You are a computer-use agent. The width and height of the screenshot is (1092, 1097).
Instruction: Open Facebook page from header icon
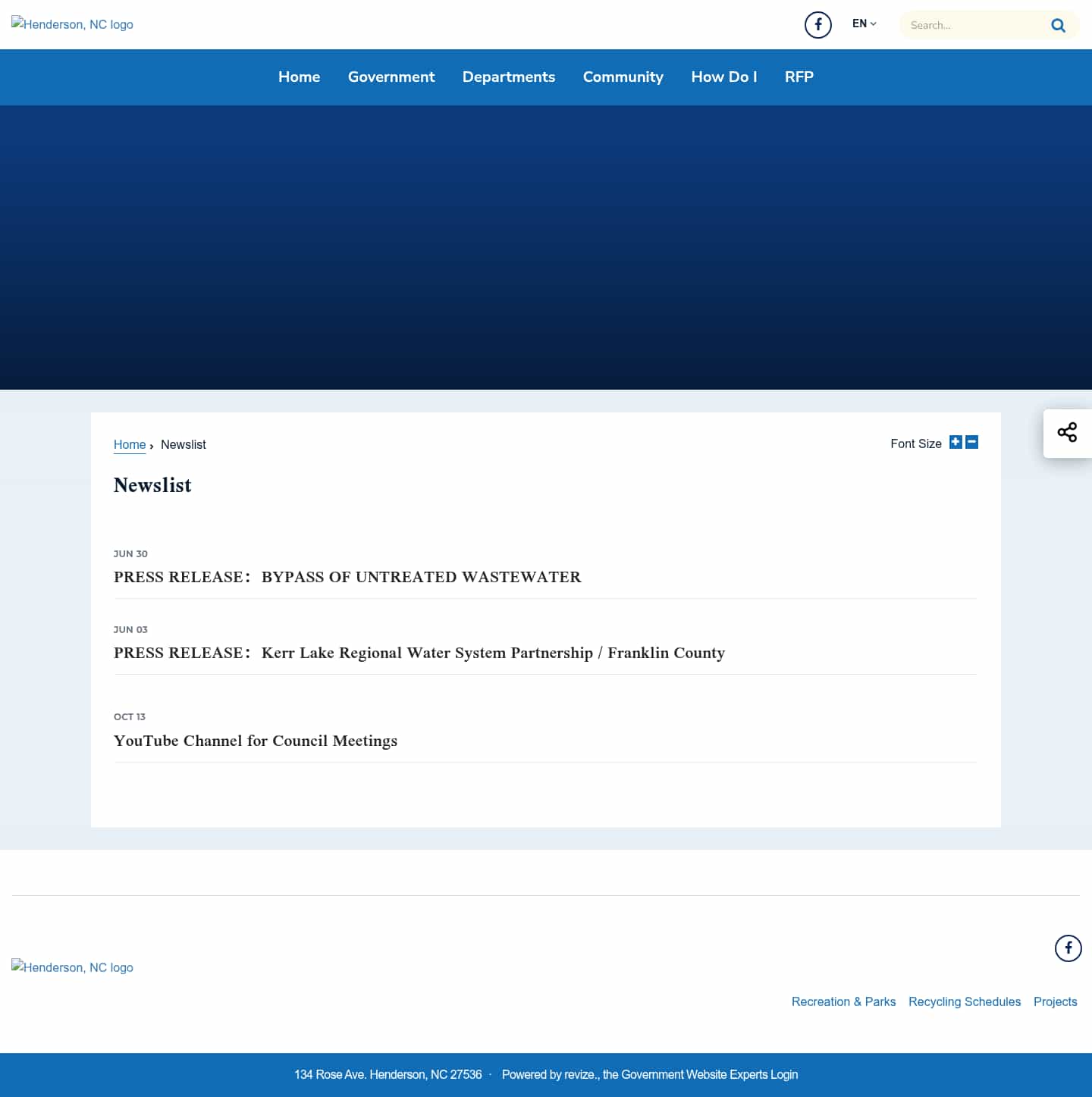817,25
